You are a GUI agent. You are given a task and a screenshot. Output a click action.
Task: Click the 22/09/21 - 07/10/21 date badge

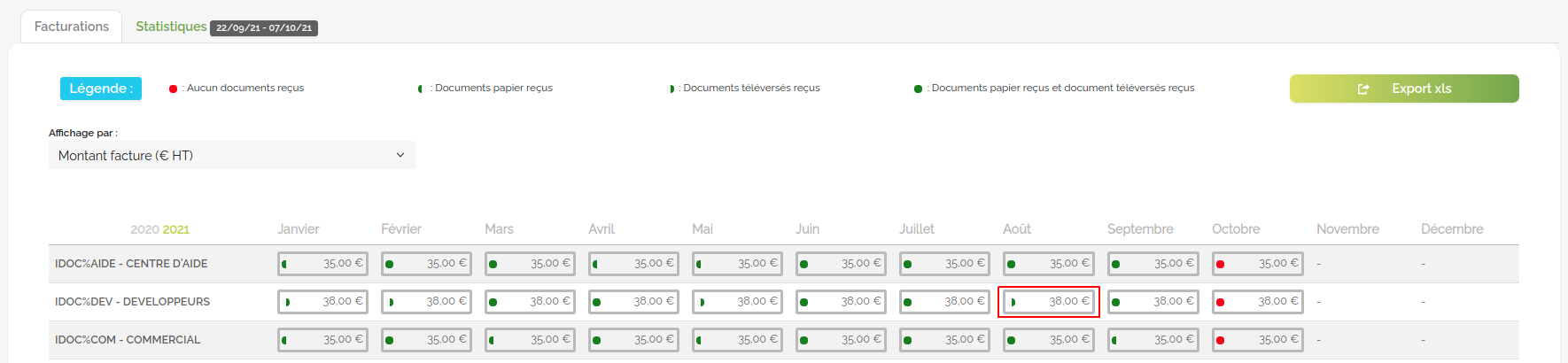264,28
